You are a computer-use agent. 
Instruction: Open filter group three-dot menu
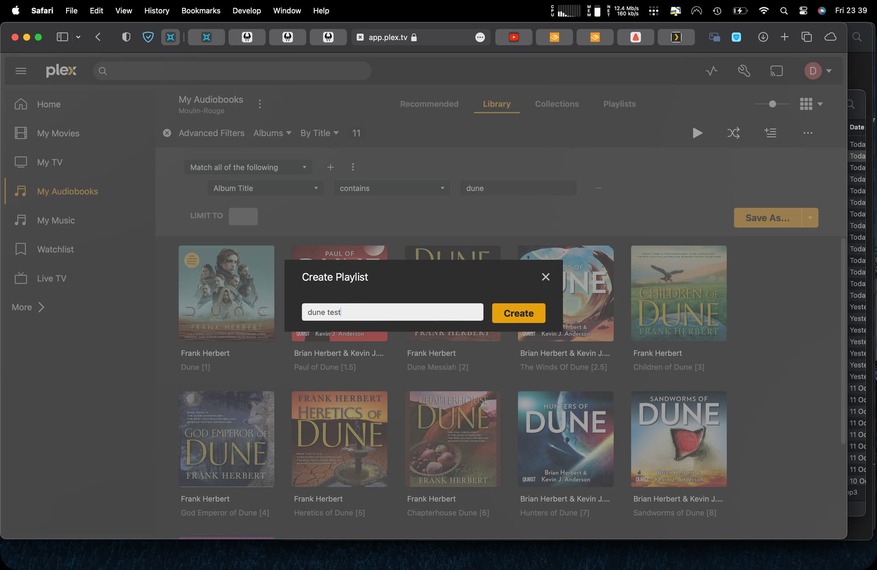point(352,167)
